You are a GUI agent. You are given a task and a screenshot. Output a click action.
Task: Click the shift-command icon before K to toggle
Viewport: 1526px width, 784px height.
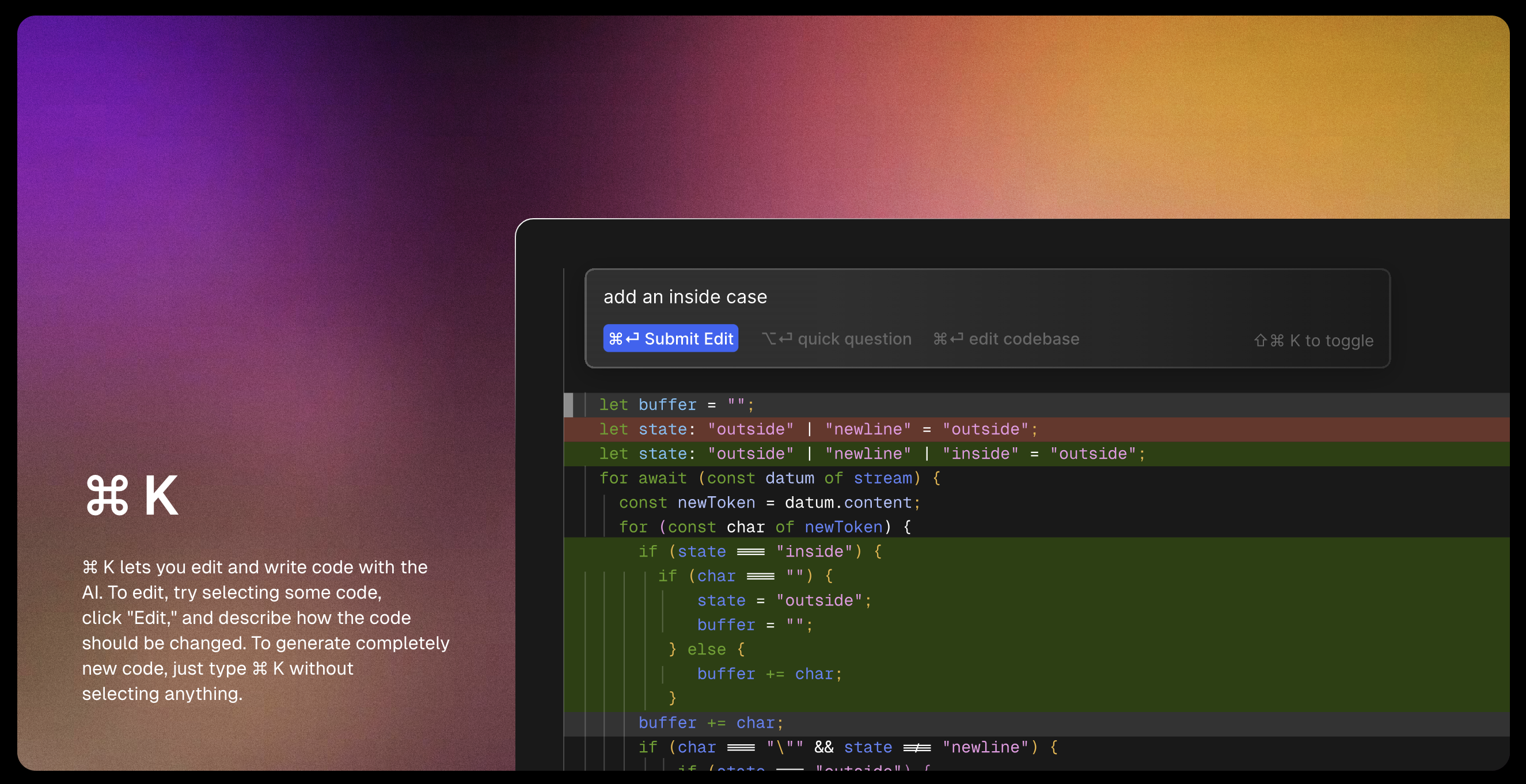click(1269, 341)
